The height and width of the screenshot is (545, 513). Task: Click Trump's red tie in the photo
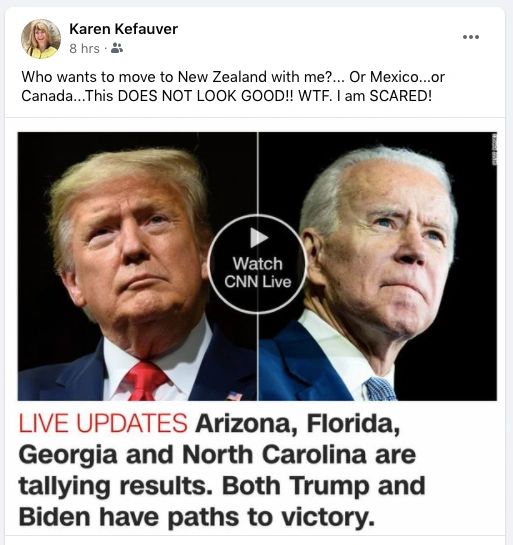pos(144,381)
